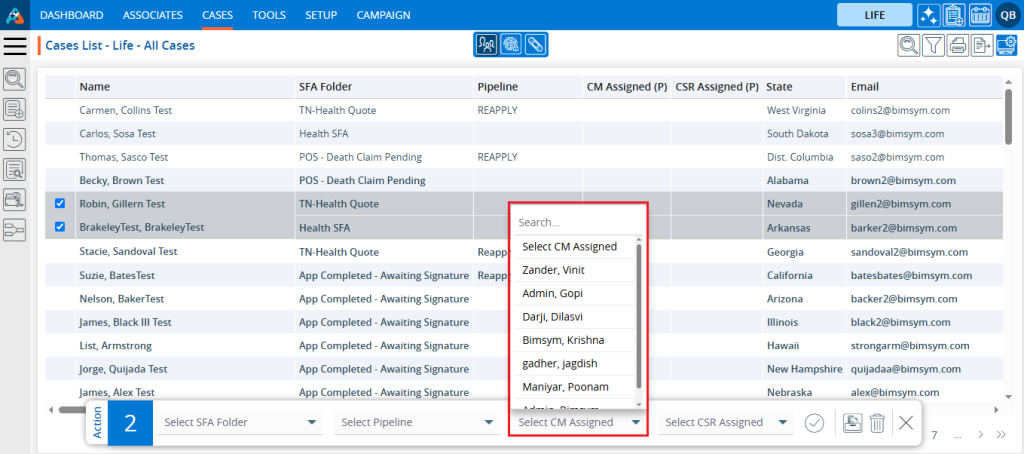The width and height of the screenshot is (1024, 454).
Task: Click the trash delete icon in action bar
Action: pos(876,423)
